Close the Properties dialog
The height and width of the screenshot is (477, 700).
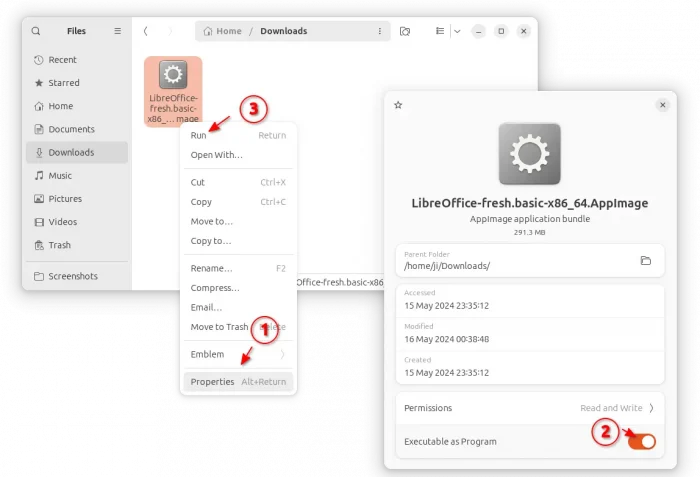click(662, 105)
